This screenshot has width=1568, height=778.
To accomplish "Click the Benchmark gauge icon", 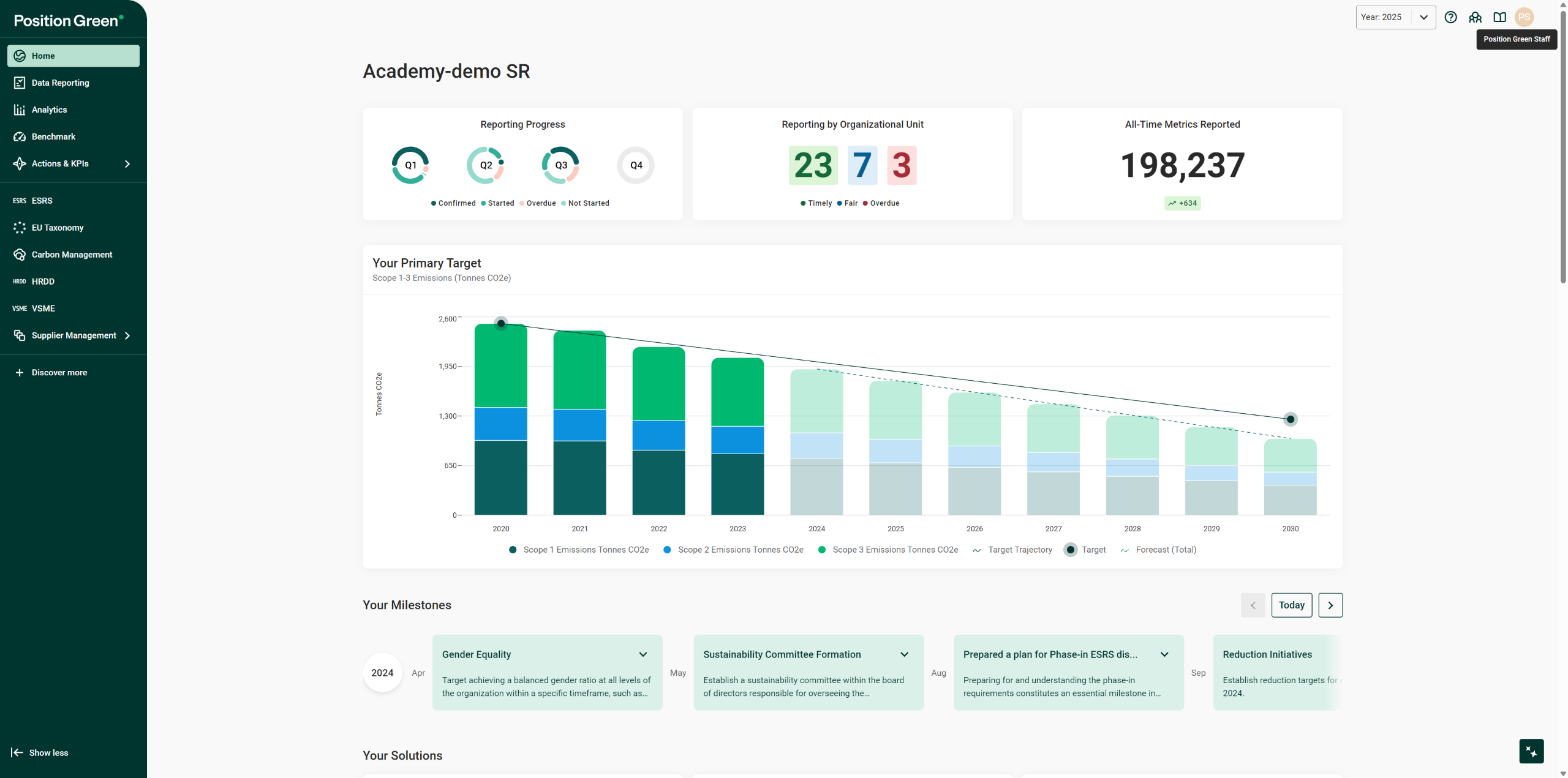I will (x=20, y=137).
